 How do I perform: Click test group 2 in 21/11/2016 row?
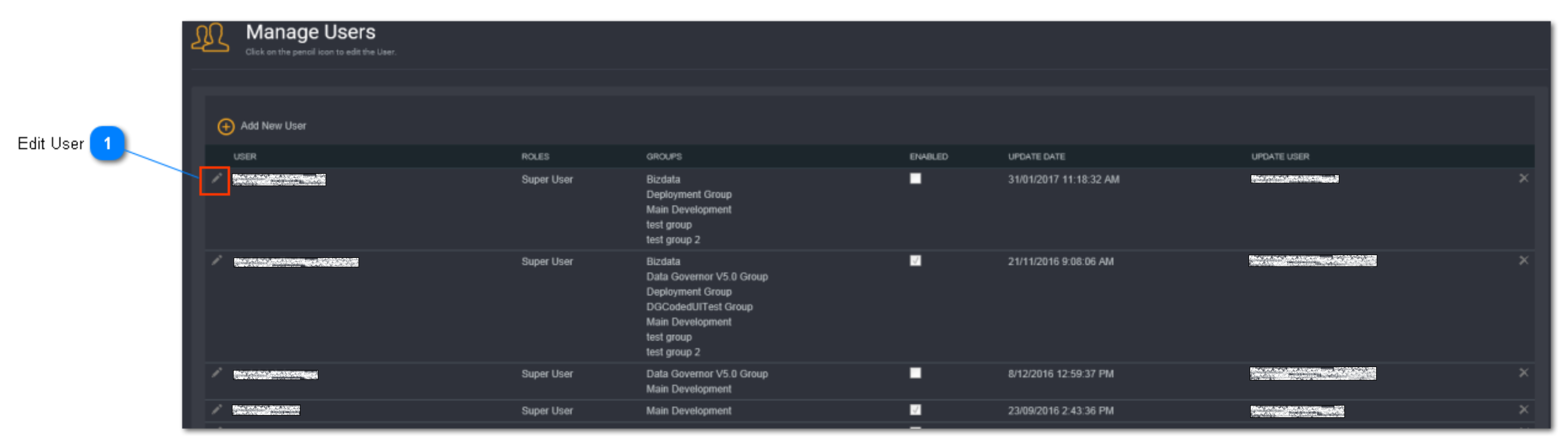[672, 352]
